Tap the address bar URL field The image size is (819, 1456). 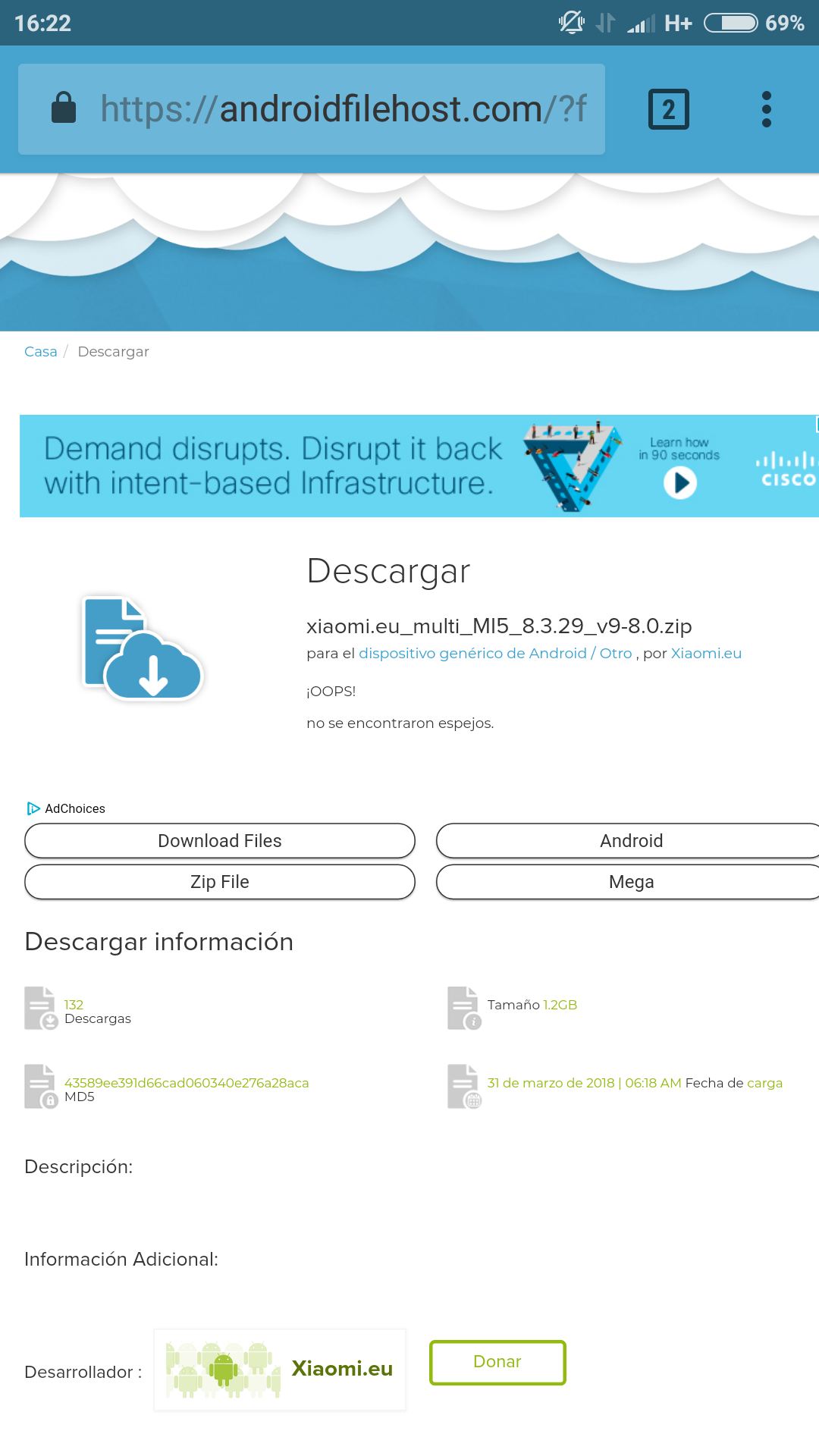click(312, 109)
